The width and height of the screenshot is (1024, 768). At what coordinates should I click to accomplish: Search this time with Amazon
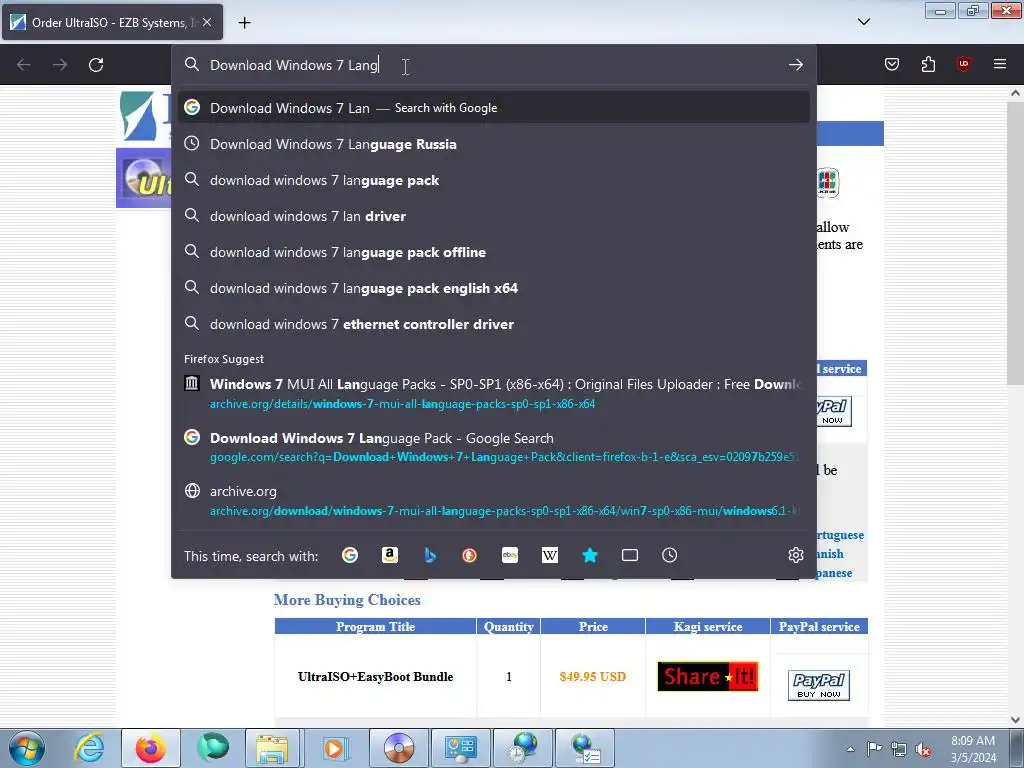coord(390,555)
